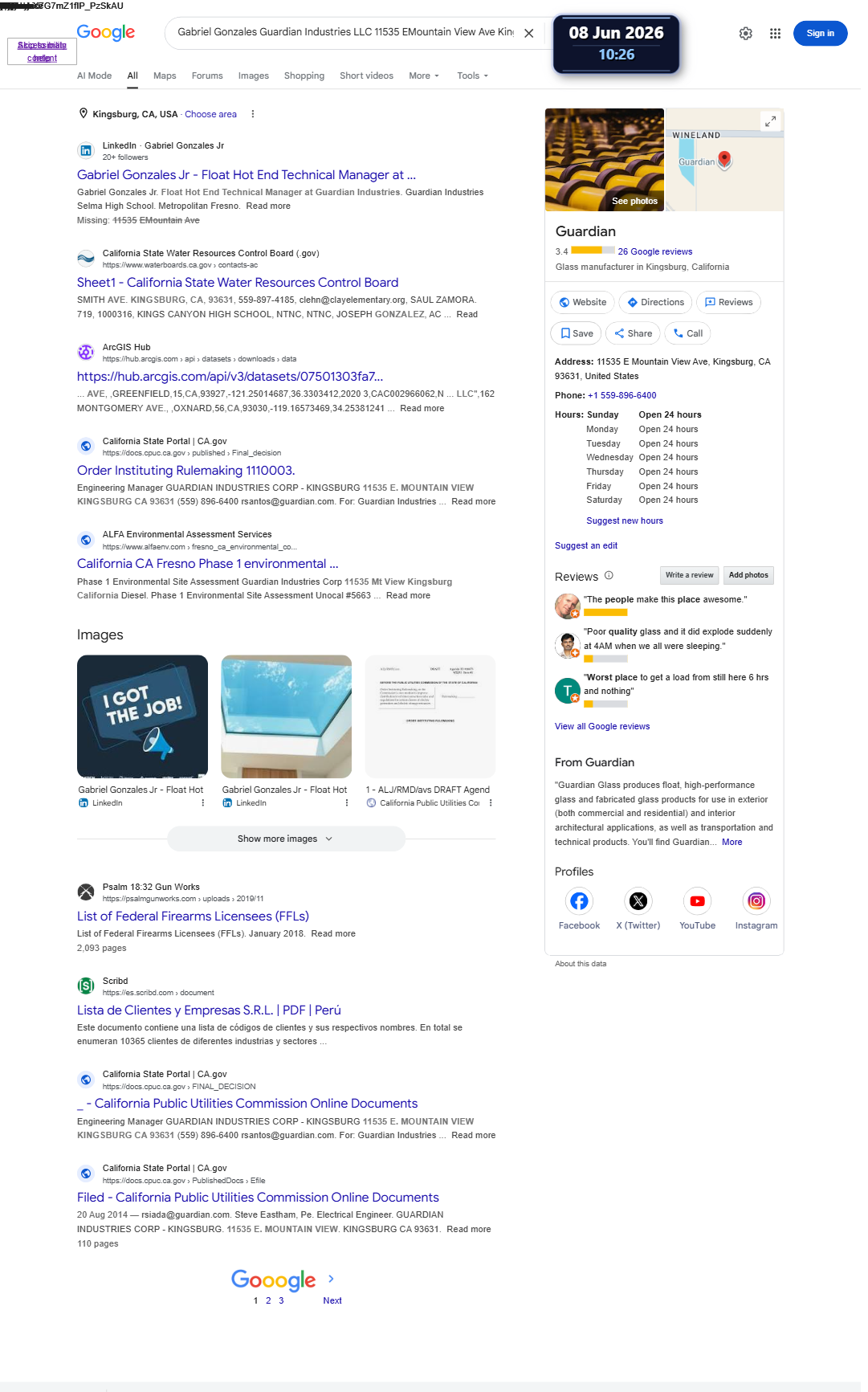
Task: Open the settings gear icon
Action: click(x=746, y=33)
